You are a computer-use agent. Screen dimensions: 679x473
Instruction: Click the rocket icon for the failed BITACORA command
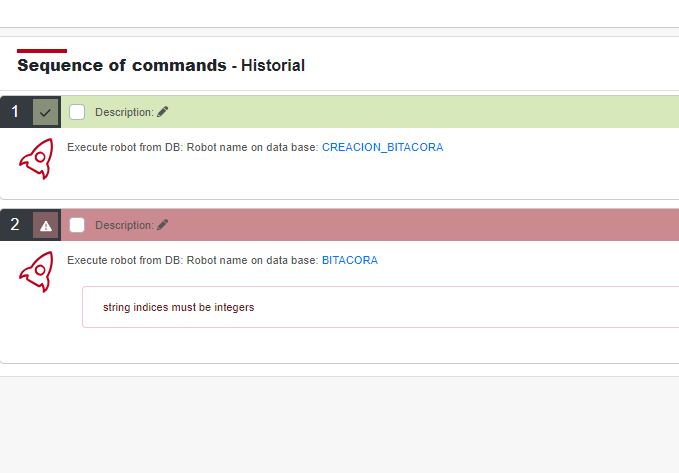coord(36,272)
